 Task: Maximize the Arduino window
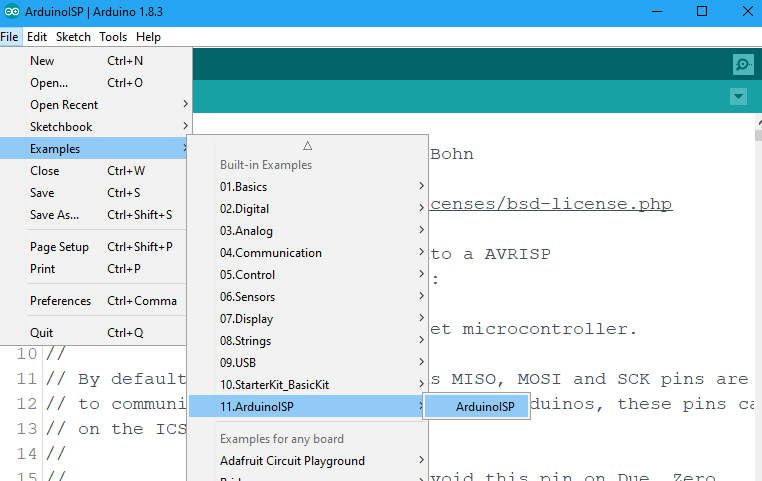pos(702,12)
